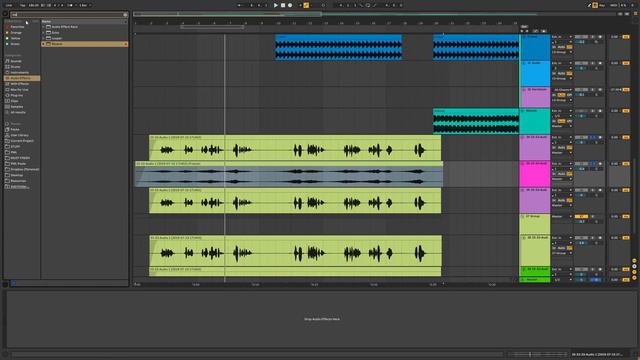Click the Link button
This screenshot has width=640, height=360.
point(9,5)
